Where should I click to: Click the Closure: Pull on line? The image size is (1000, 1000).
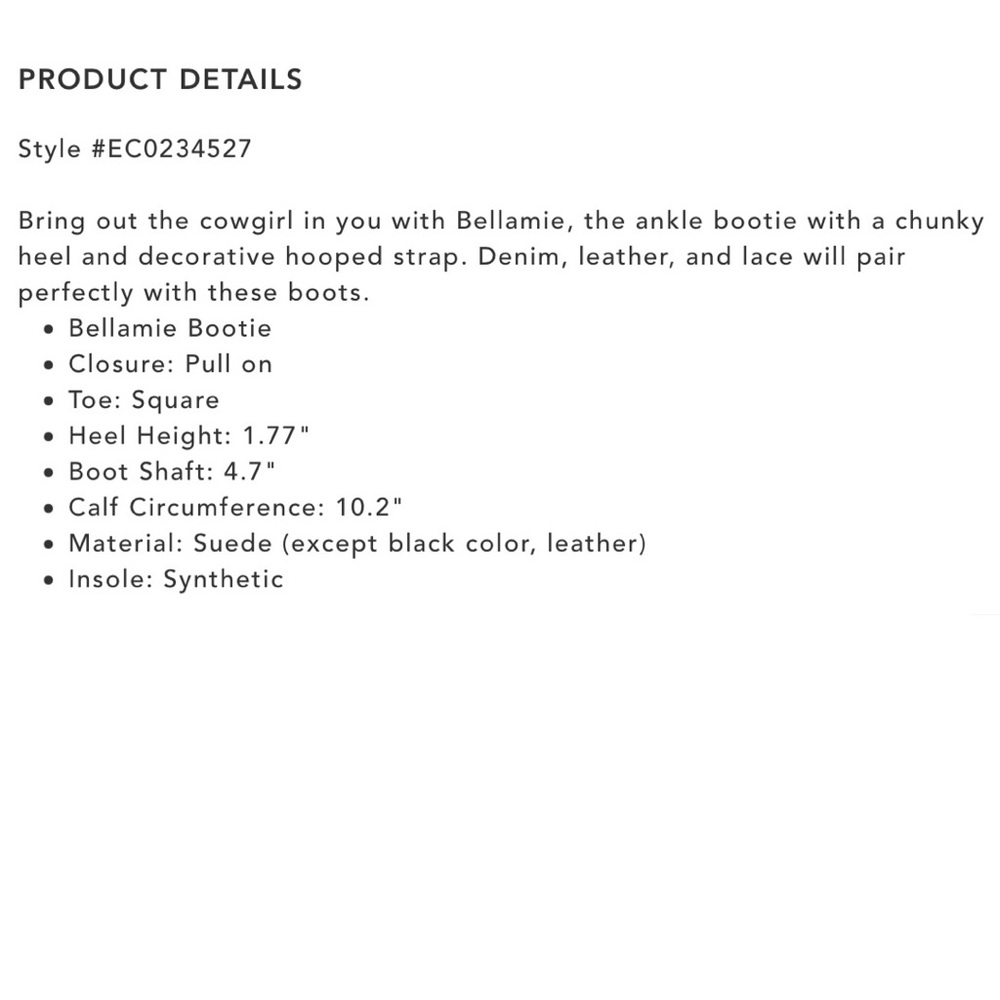tap(170, 364)
